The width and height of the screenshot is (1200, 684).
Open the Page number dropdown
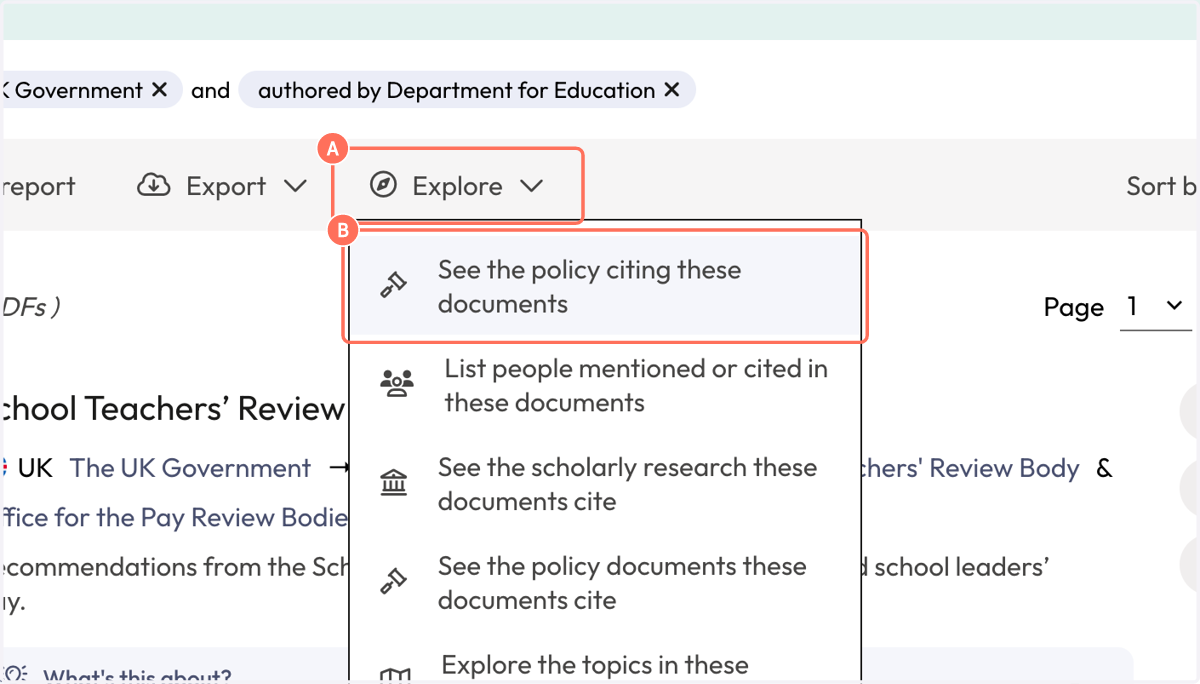1155,307
